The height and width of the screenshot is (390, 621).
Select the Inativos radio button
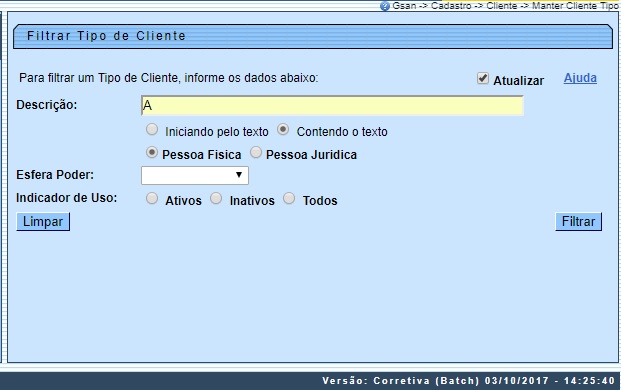coord(216,198)
